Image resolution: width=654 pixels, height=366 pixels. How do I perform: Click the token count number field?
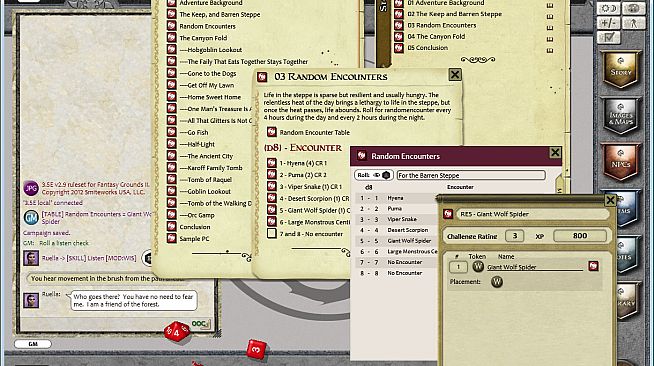458,267
